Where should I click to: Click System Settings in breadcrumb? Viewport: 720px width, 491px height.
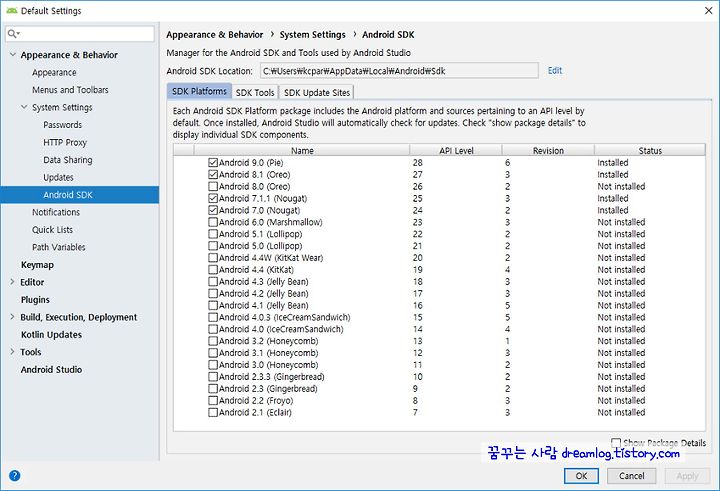pos(313,35)
